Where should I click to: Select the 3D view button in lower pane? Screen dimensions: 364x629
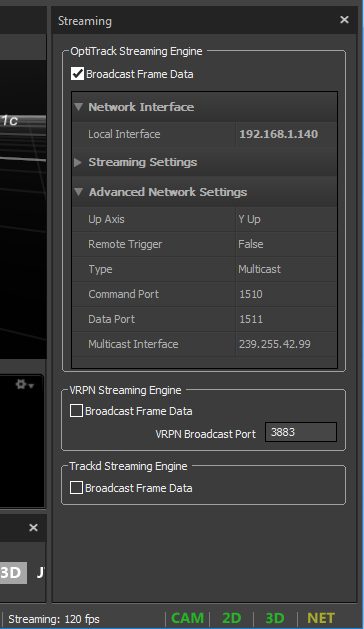12,572
